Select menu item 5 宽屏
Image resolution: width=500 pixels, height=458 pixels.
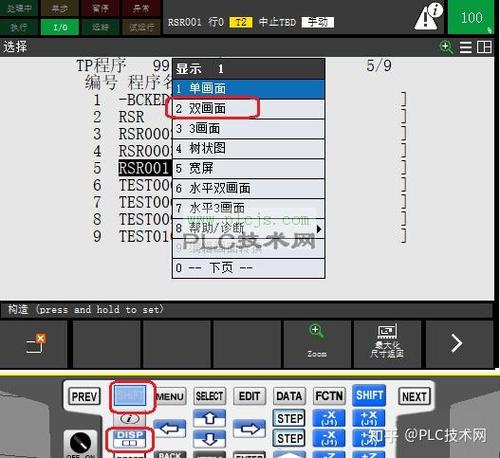[248, 168]
